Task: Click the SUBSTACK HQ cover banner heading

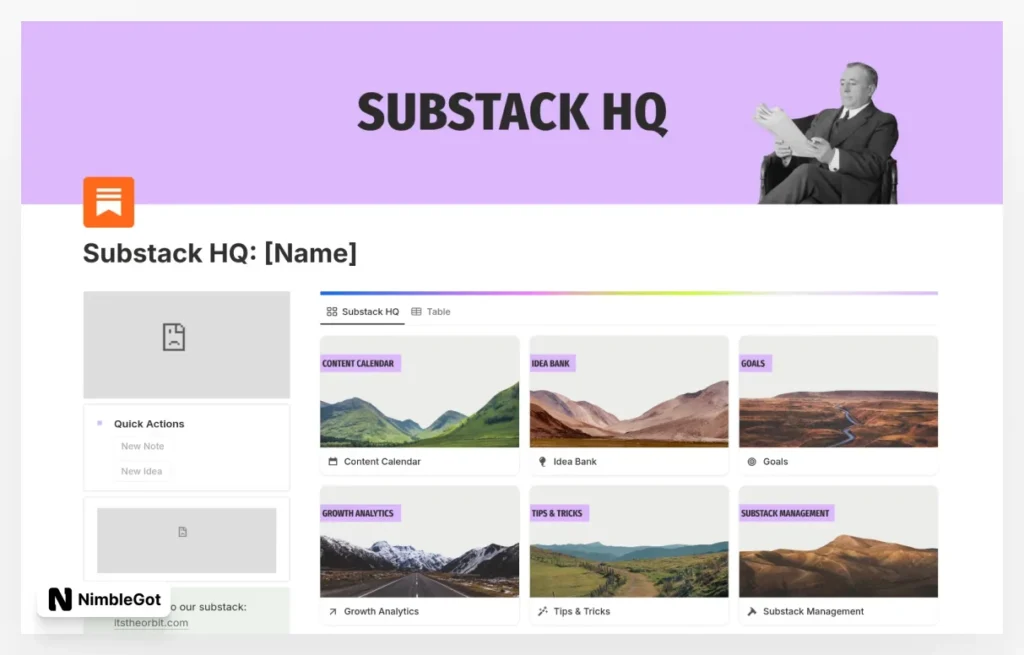Action: click(x=513, y=112)
